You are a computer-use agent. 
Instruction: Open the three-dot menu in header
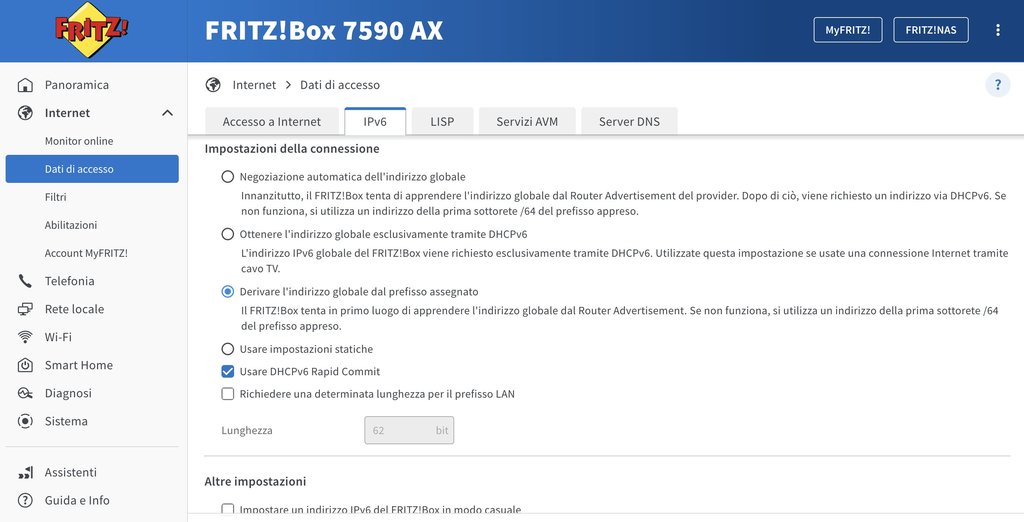coord(997,30)
